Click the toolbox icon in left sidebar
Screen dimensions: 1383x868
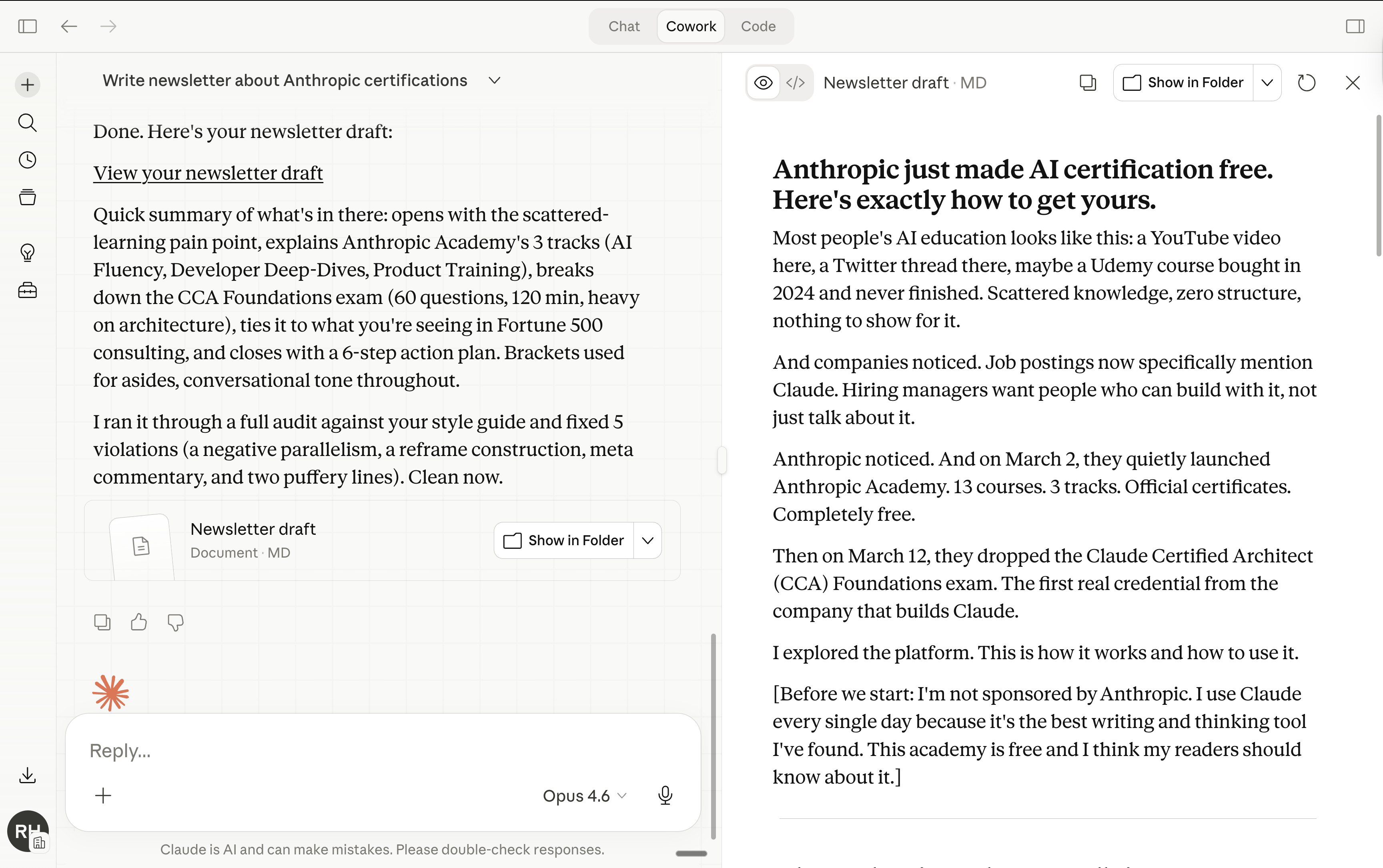[27, 290]
